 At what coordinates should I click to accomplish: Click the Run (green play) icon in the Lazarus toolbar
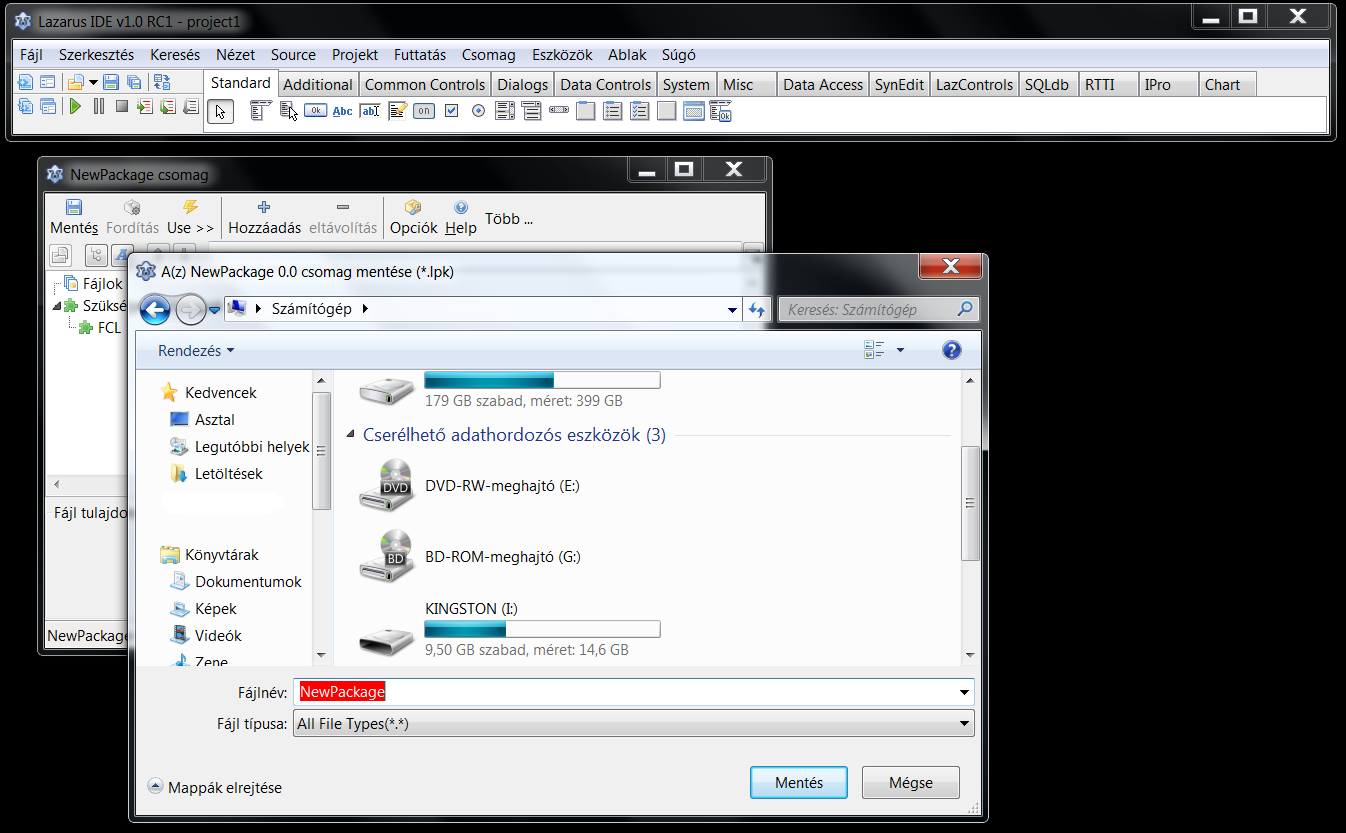tap(75, 106)
